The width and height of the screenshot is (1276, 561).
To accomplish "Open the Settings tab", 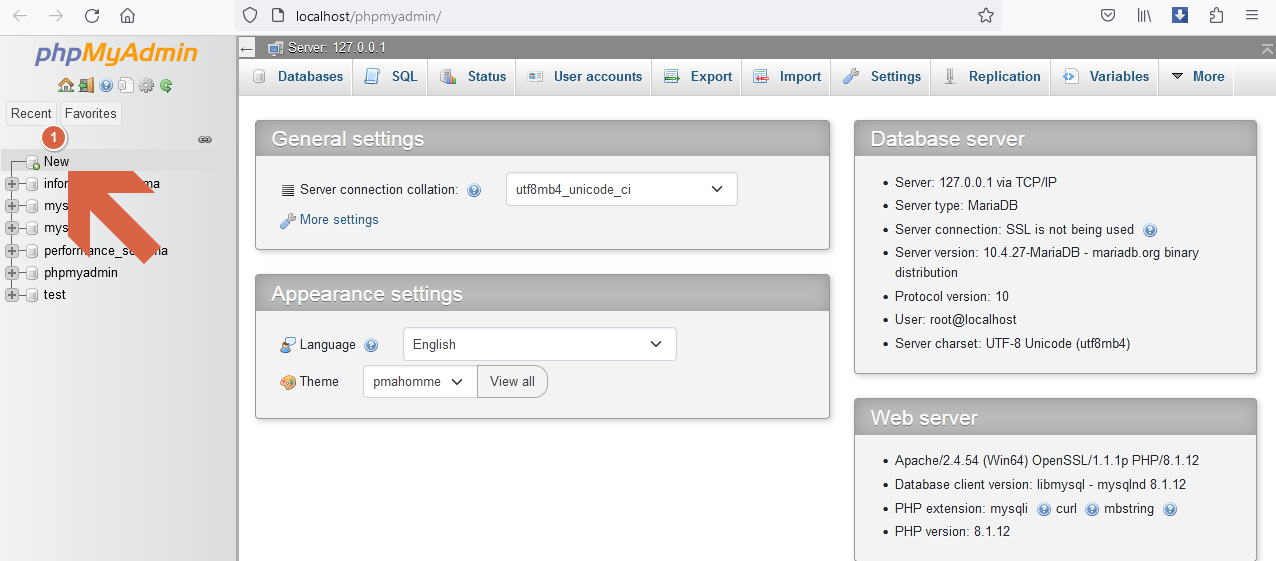I will pos(881,76).
